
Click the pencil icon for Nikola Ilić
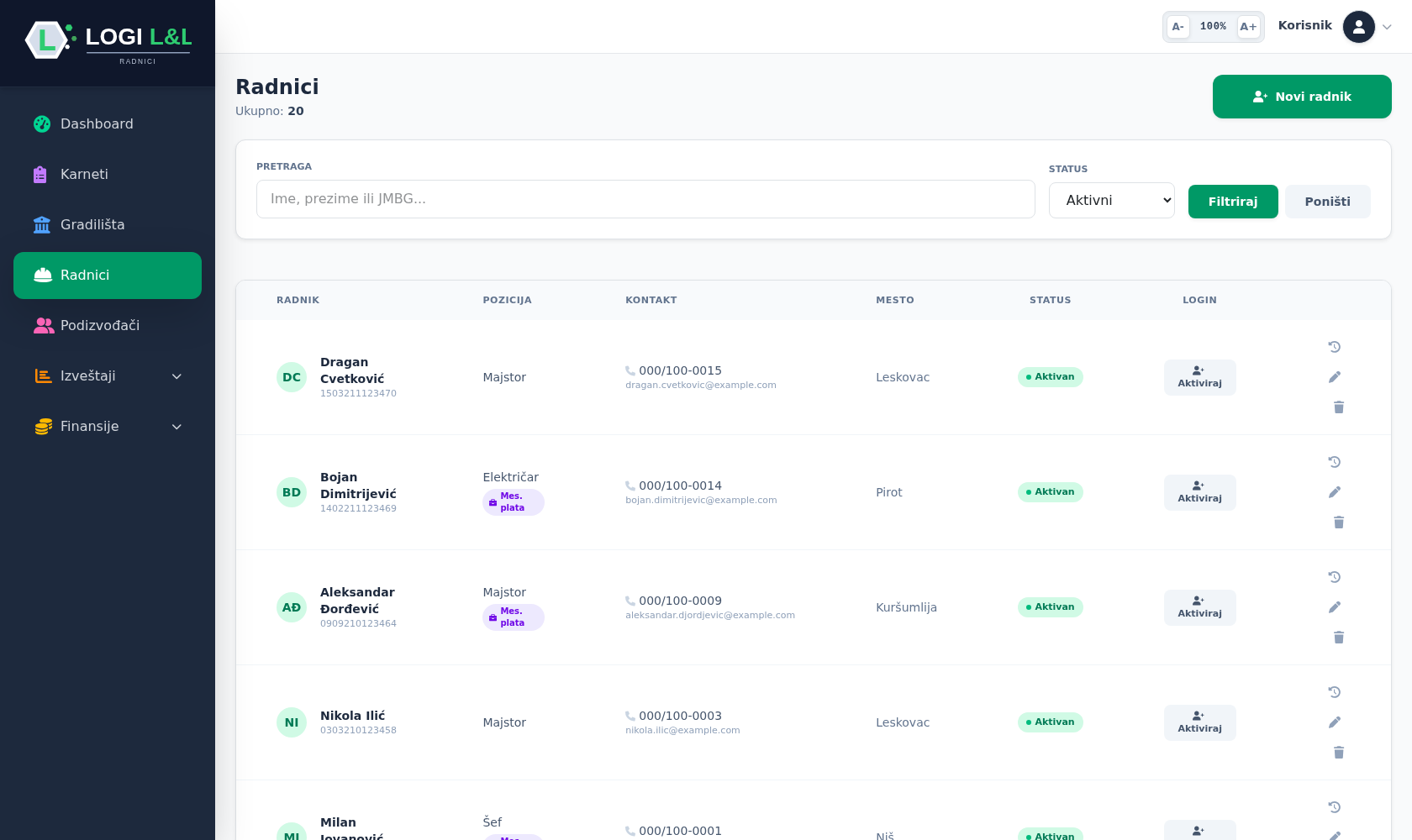click(1334, 722)
